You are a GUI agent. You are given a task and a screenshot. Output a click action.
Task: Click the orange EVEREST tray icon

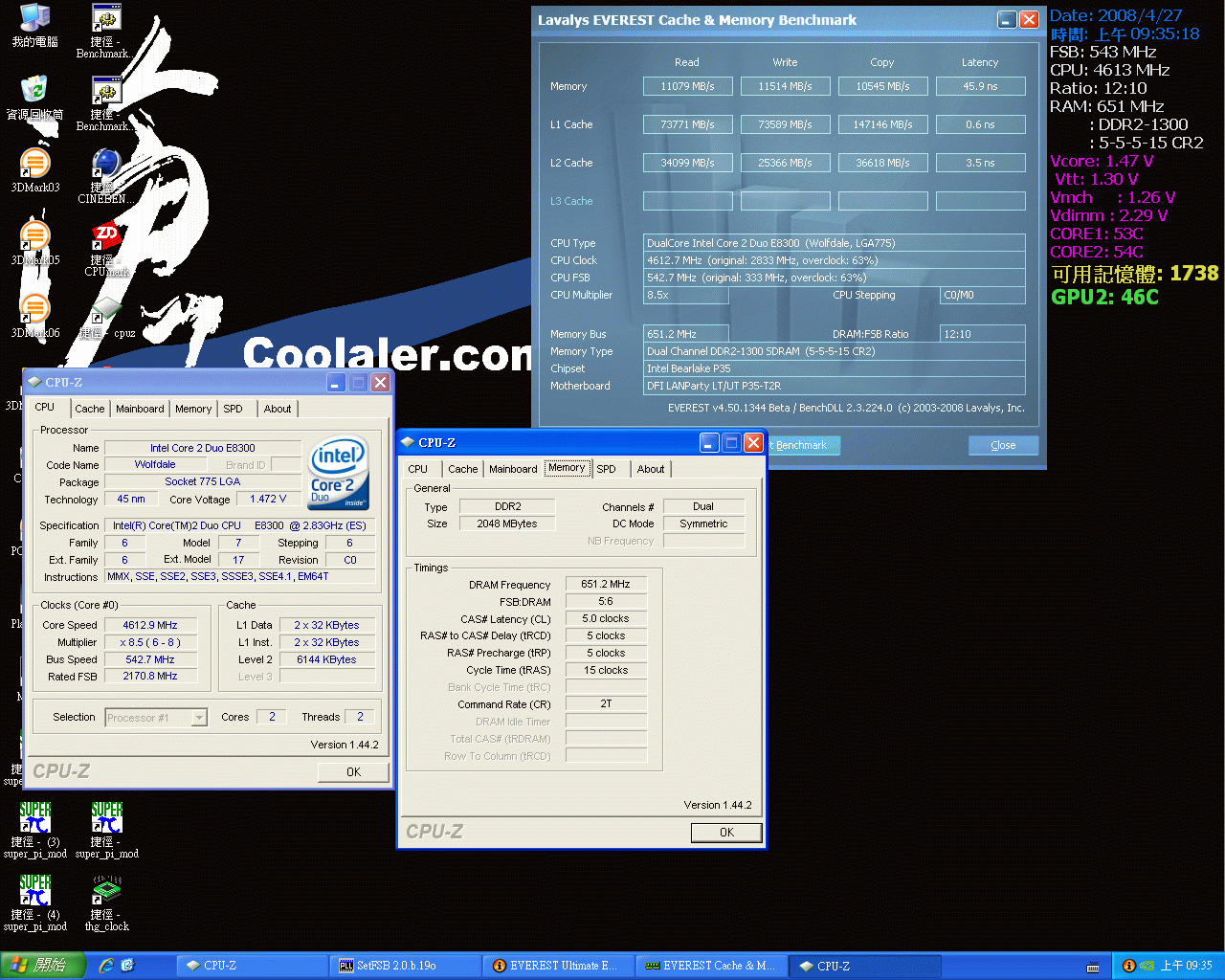click(1128, 966)
